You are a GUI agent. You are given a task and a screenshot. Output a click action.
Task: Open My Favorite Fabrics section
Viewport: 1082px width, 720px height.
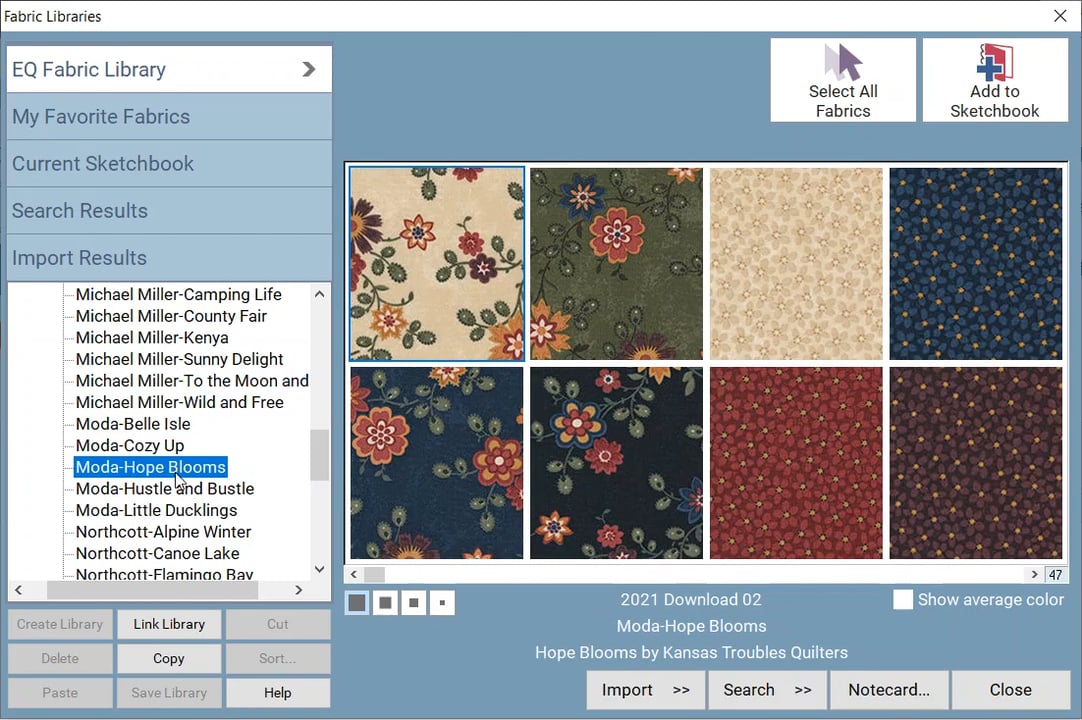(169, 117)
